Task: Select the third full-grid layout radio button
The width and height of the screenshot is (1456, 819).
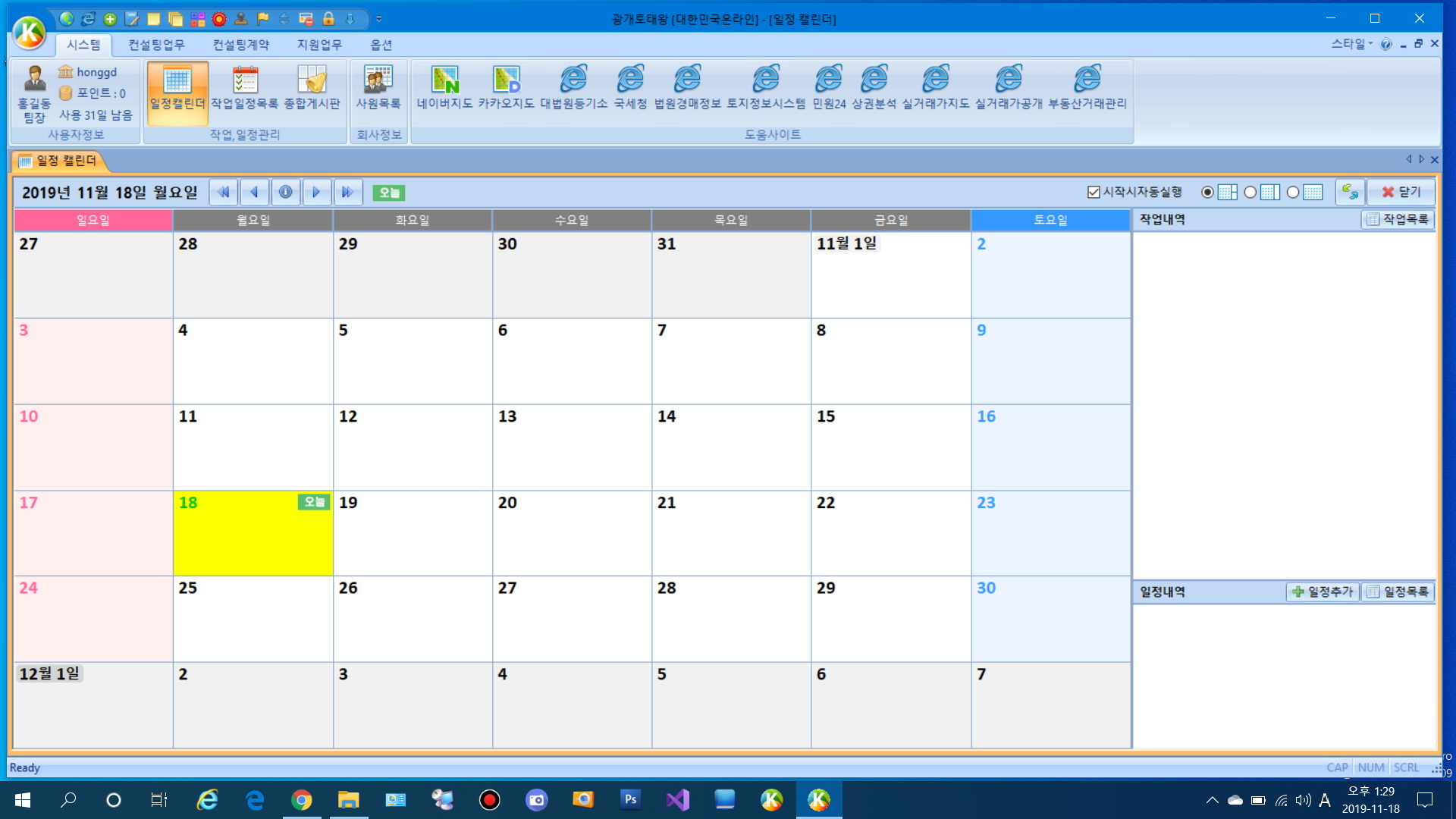Action: point(1293,192)
